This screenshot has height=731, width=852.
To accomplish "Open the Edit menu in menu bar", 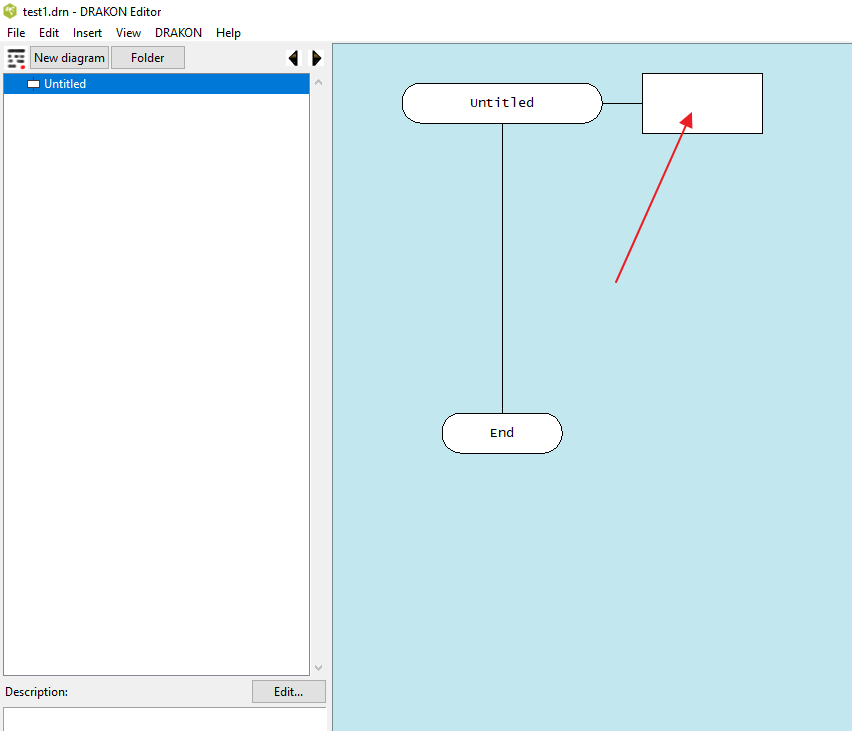I will [49, 33].
